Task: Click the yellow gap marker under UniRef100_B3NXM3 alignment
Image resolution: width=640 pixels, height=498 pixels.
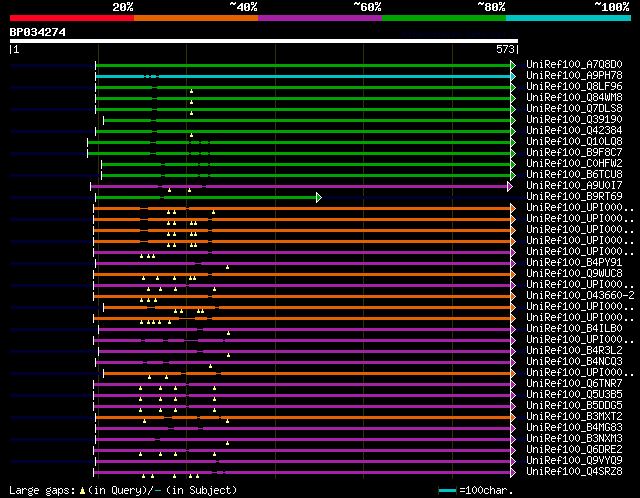Action: click(x=227, y=443)
